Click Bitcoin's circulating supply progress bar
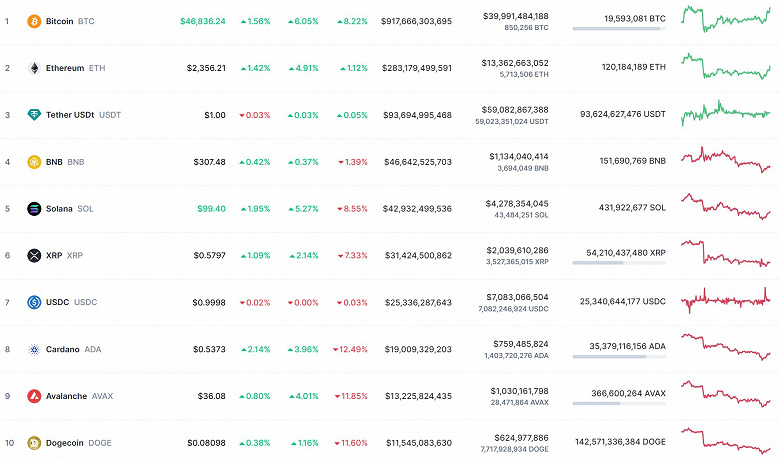The height and width of the screenshot is (459, 780). tap(618, 29)
